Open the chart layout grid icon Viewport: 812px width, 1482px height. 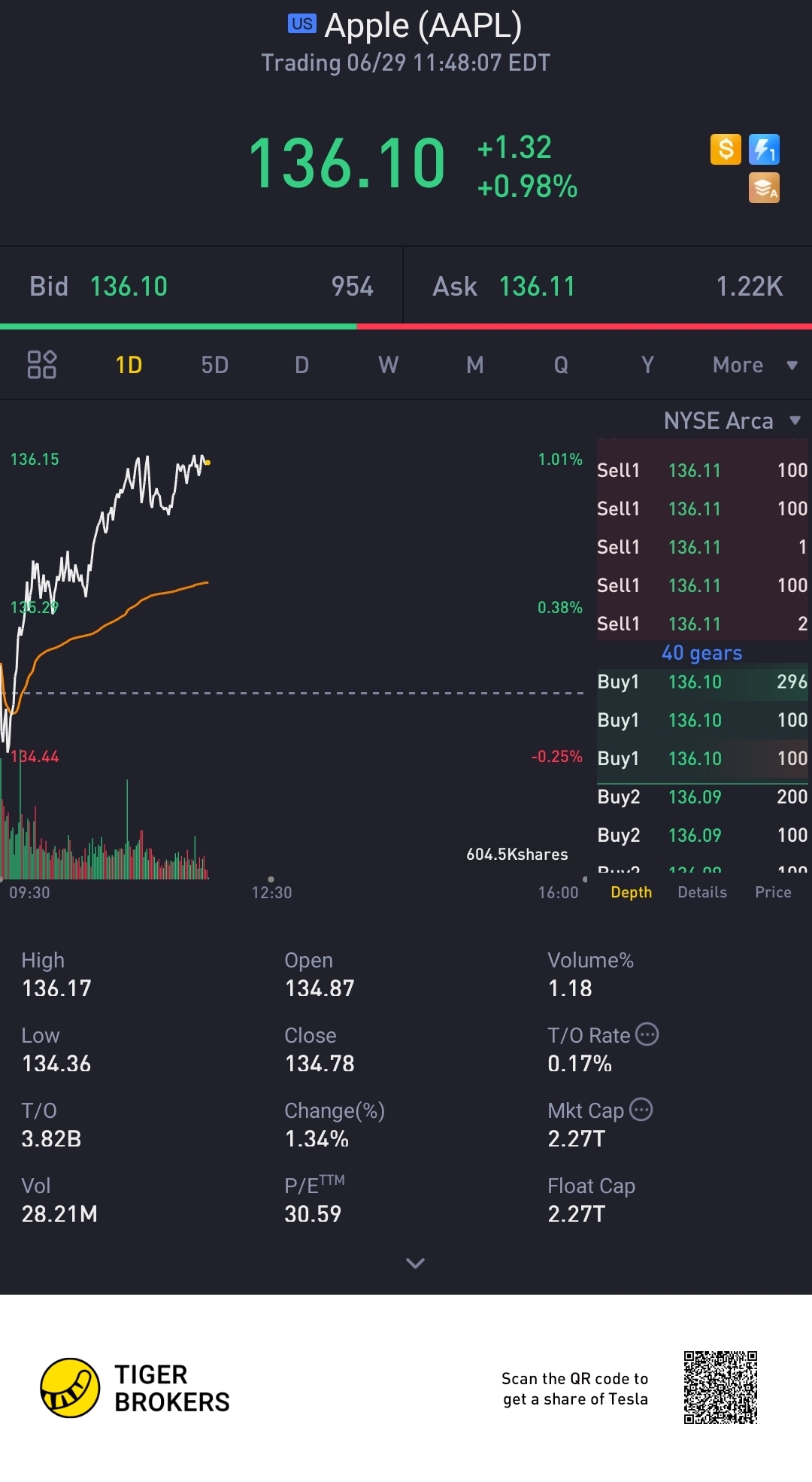click(x=42, y=365)
